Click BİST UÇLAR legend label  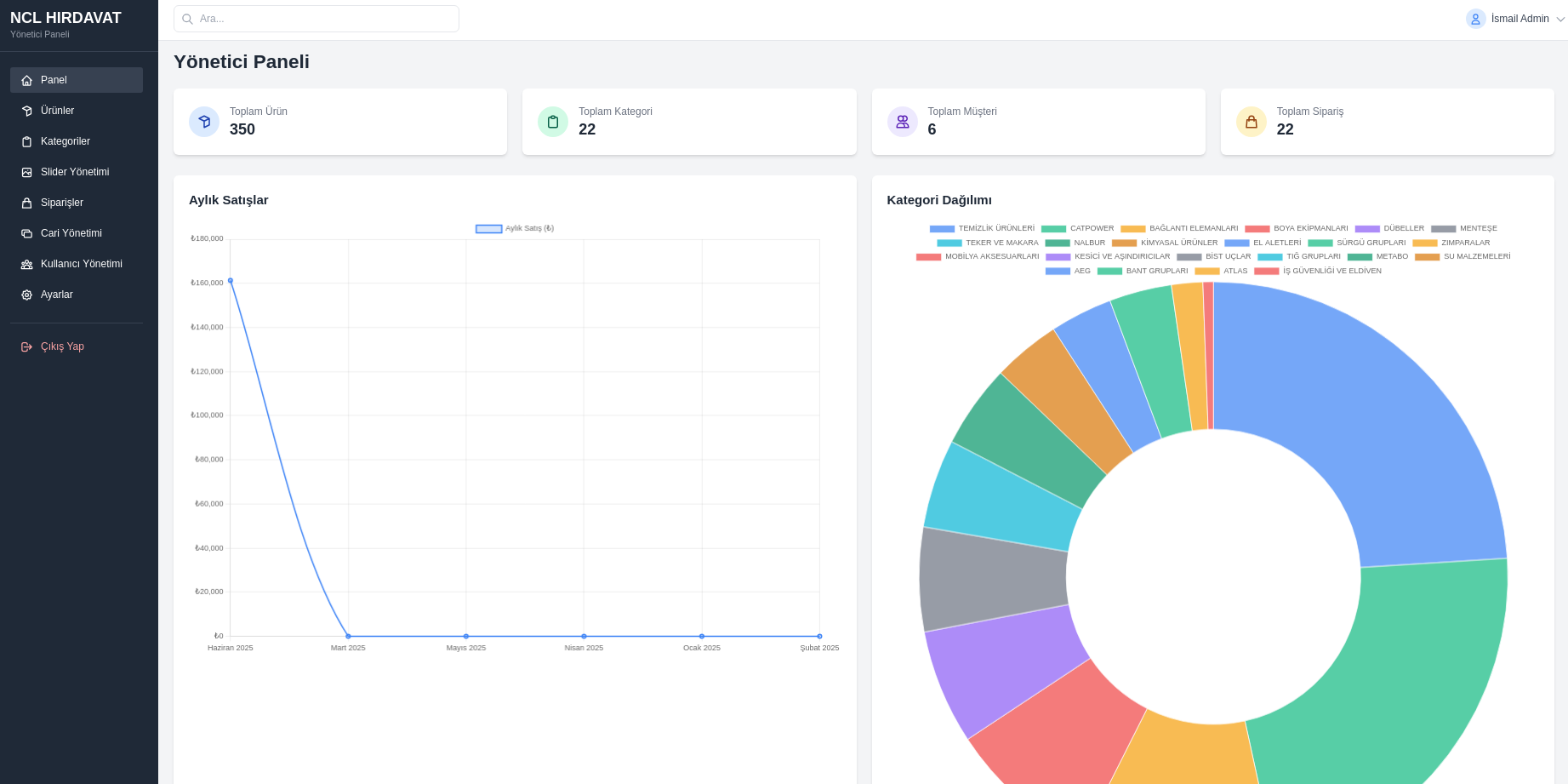1229,256
